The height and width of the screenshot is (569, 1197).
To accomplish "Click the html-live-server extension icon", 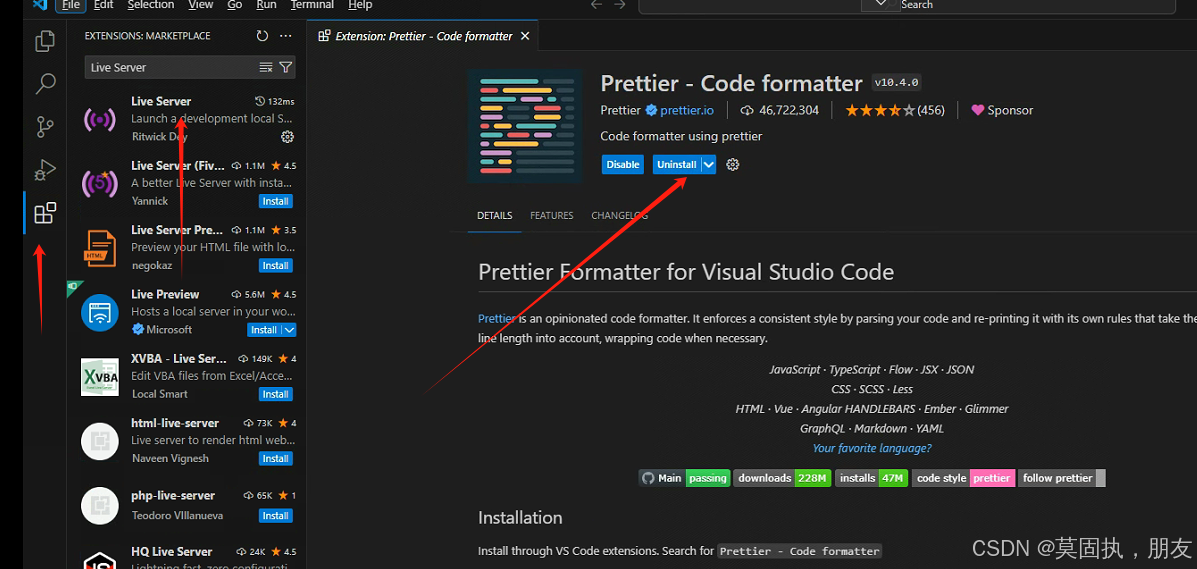I will (x=99, y=441).
